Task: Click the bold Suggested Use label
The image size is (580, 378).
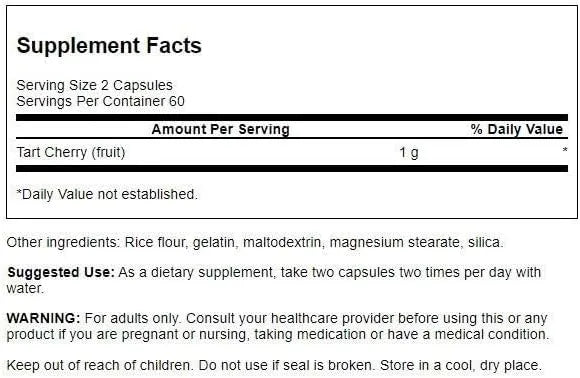Action: [61, 272]
